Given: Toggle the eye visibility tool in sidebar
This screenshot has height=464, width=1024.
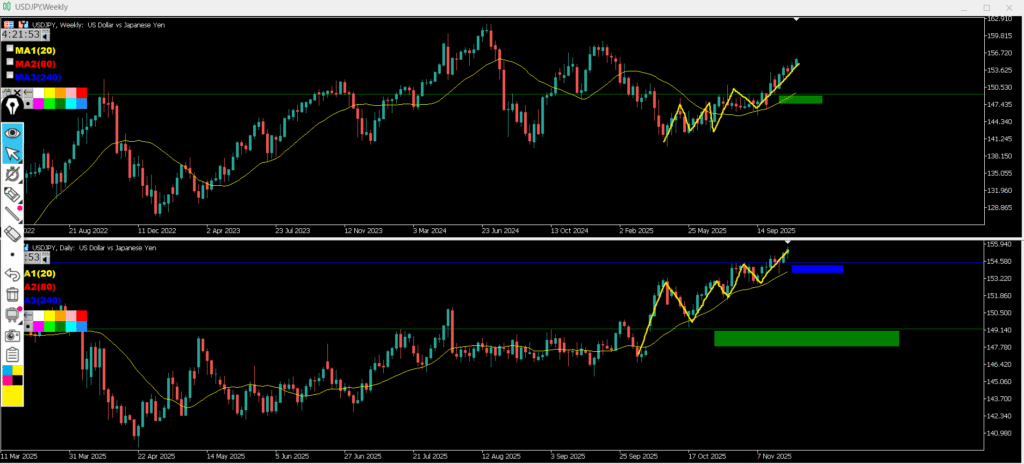Looking at the screenshot, I should [x=12, y=132].
